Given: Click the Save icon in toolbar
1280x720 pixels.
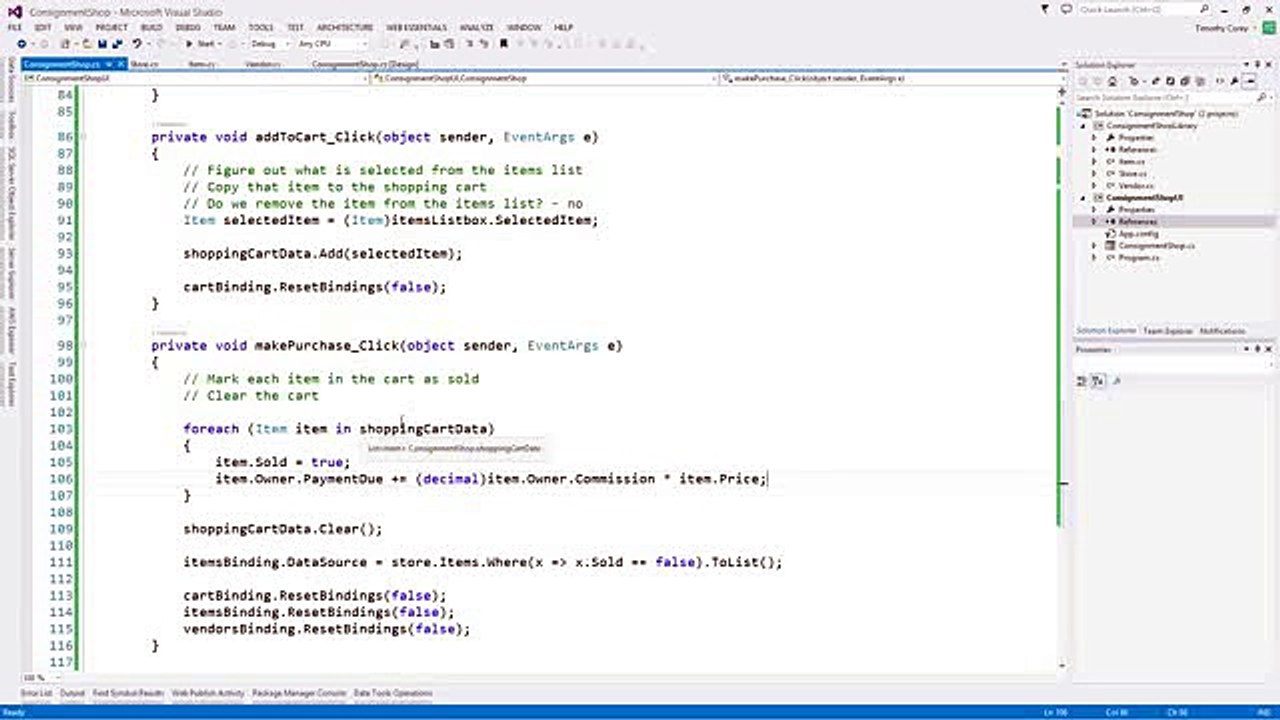Looking at the screenshot, I should pos(103,44).
